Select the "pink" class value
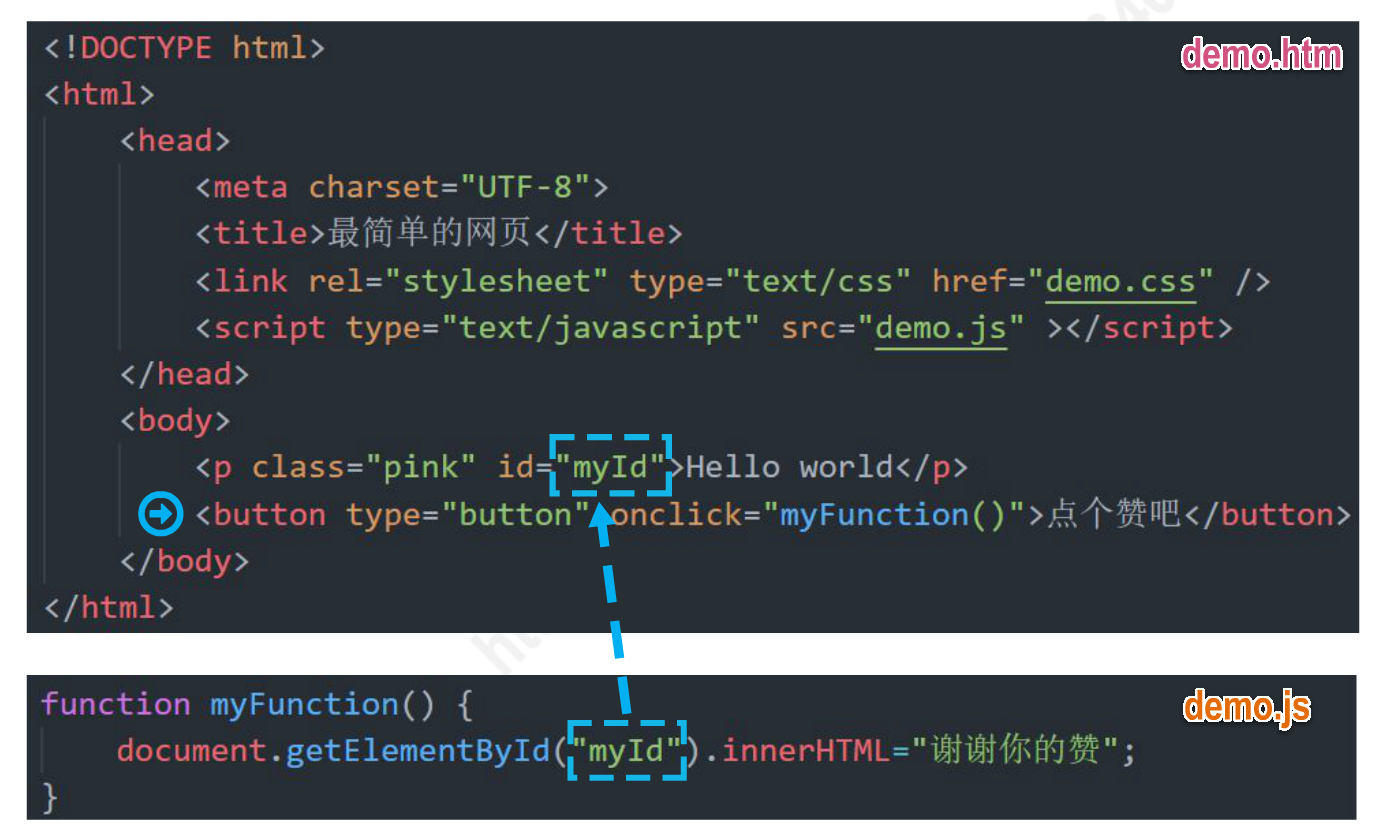This screenshot has width=1380, height=828. (x=420, y=467)
